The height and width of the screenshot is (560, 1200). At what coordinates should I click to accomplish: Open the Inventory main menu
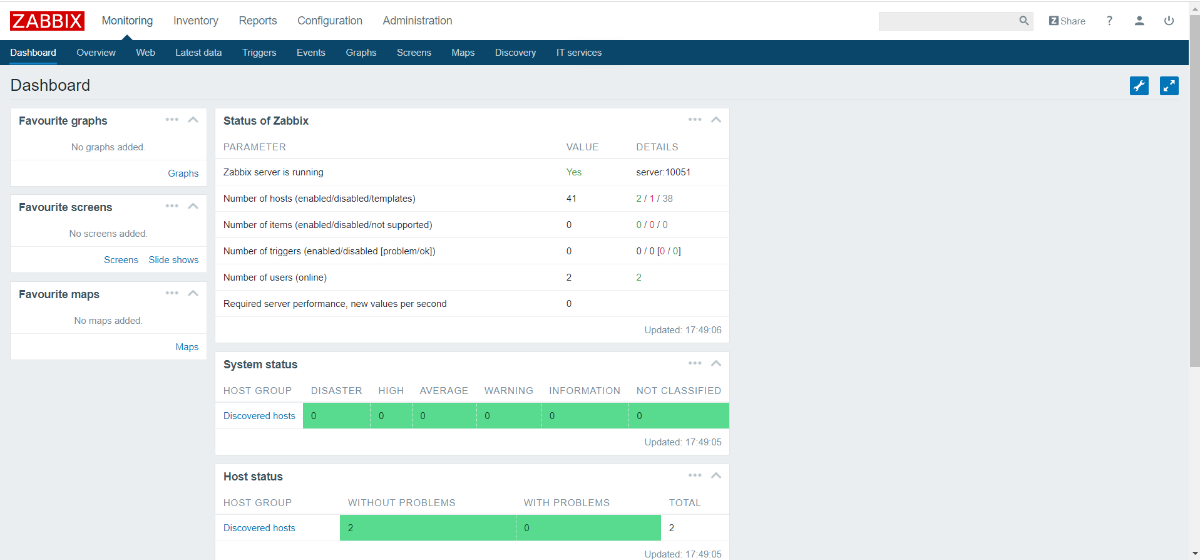click(x=196, y=21)
